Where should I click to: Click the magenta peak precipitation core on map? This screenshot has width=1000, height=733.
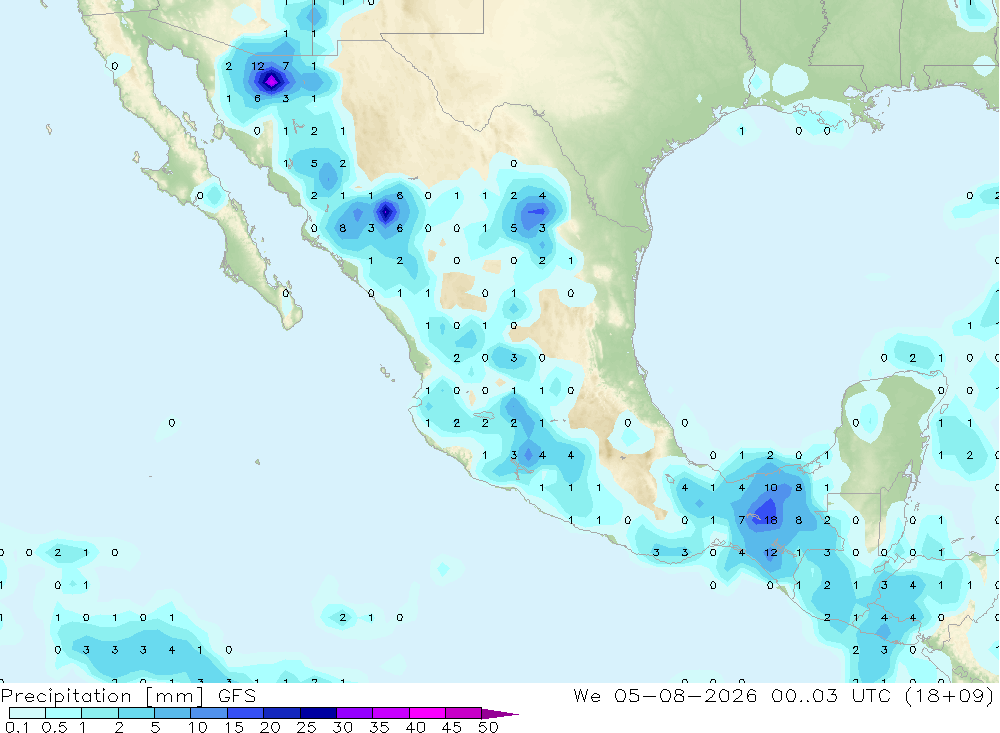click(x=272, y=81)
